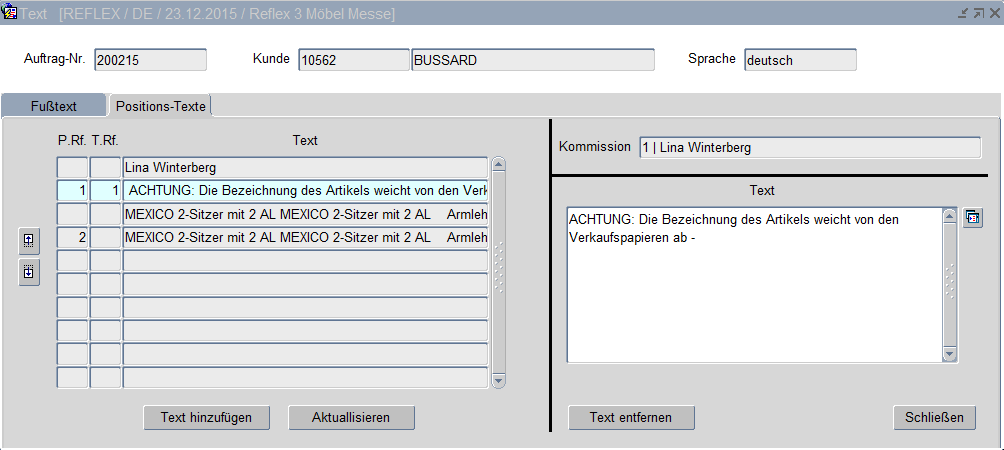Viewport: 1004px width, 450px height.
Task: Click the move row up icon
Action: [x=28, y=240]
